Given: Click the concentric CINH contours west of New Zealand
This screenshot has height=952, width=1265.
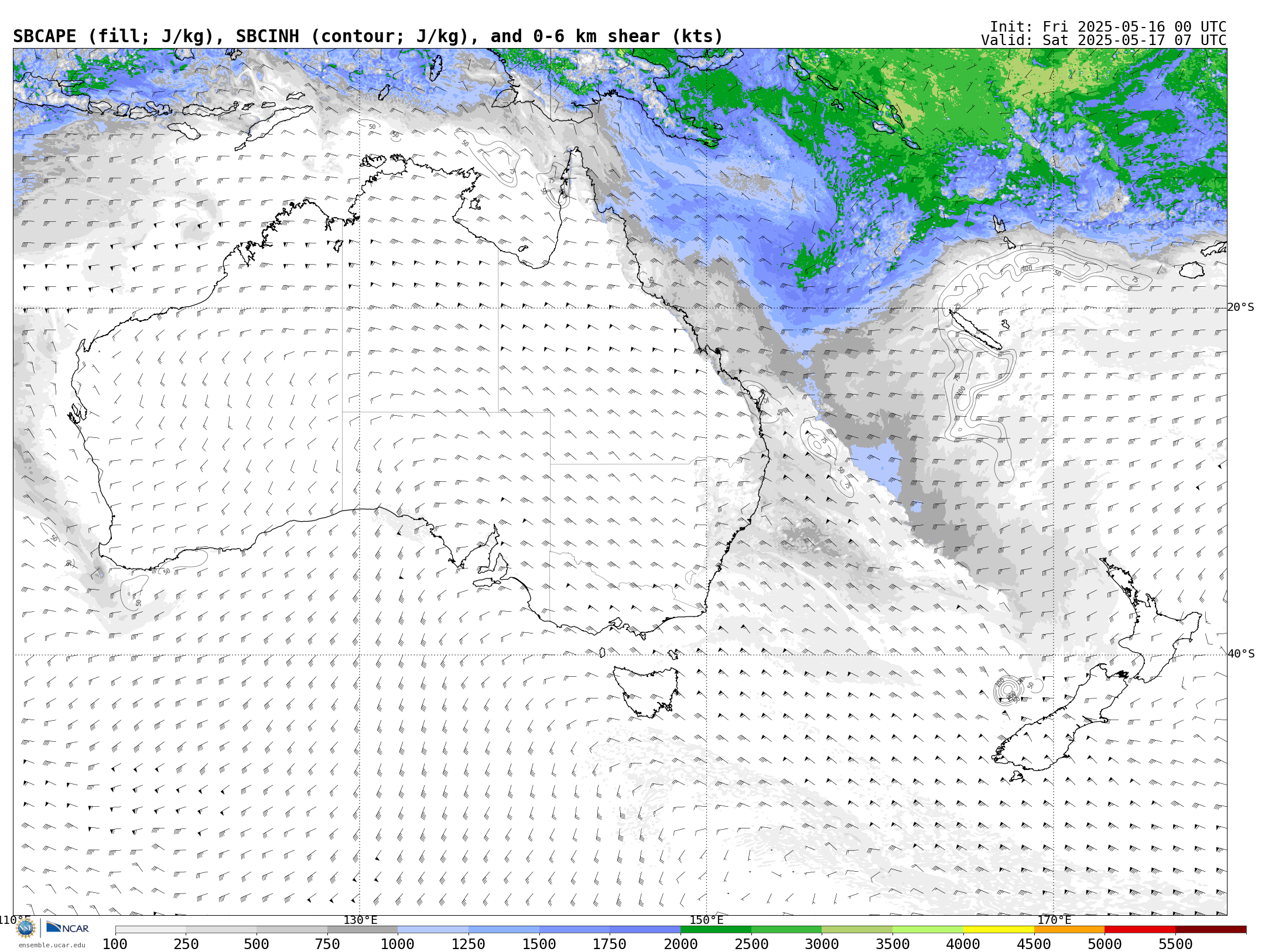Looking at the screenshot, I should point(1009,690).
